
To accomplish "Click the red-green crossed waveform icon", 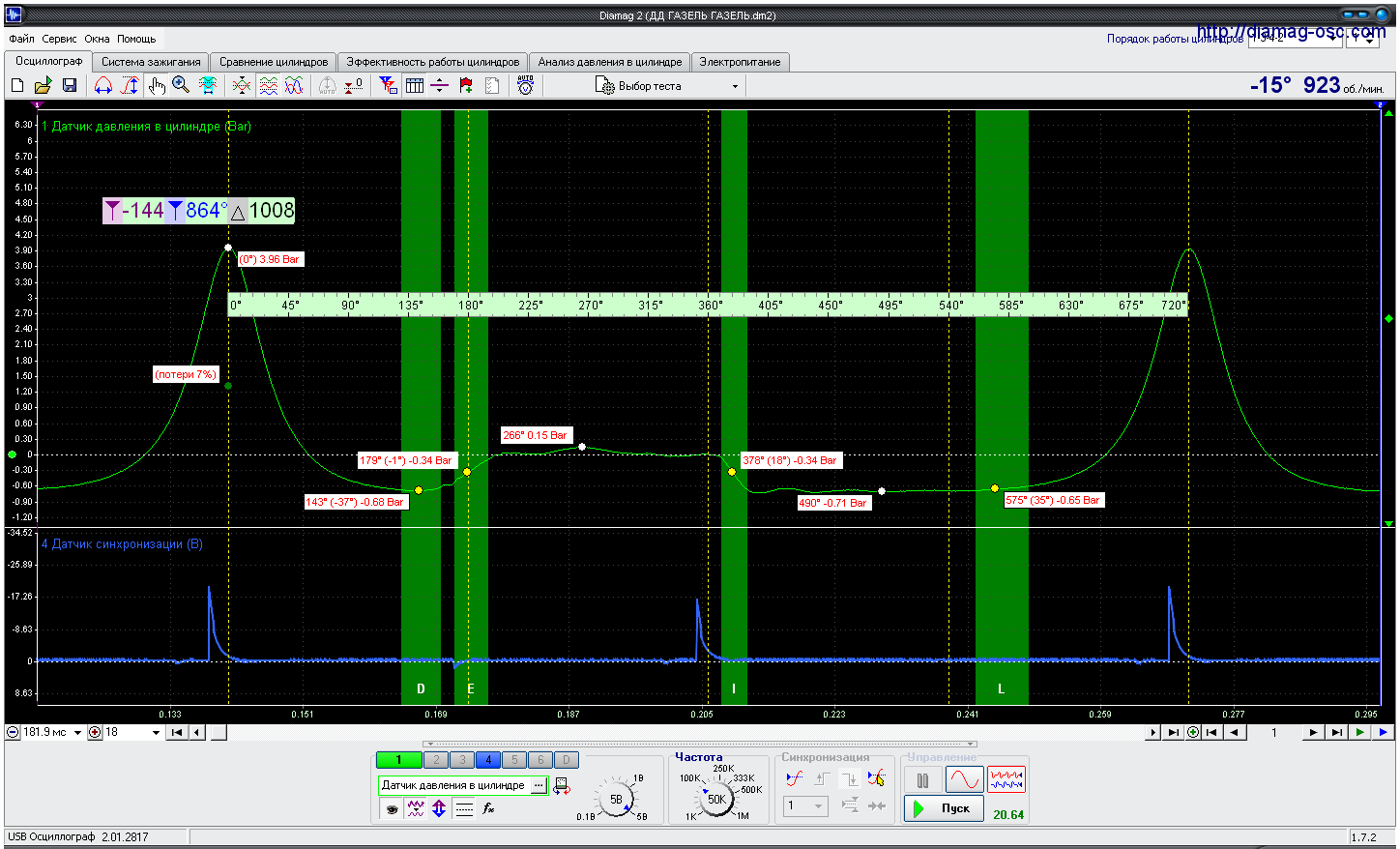I will 242,86.
